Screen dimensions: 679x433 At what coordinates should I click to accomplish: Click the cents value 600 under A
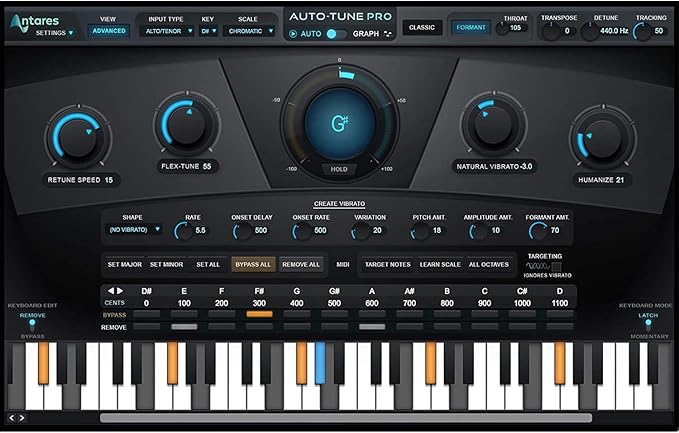click(x=372, y=303)
